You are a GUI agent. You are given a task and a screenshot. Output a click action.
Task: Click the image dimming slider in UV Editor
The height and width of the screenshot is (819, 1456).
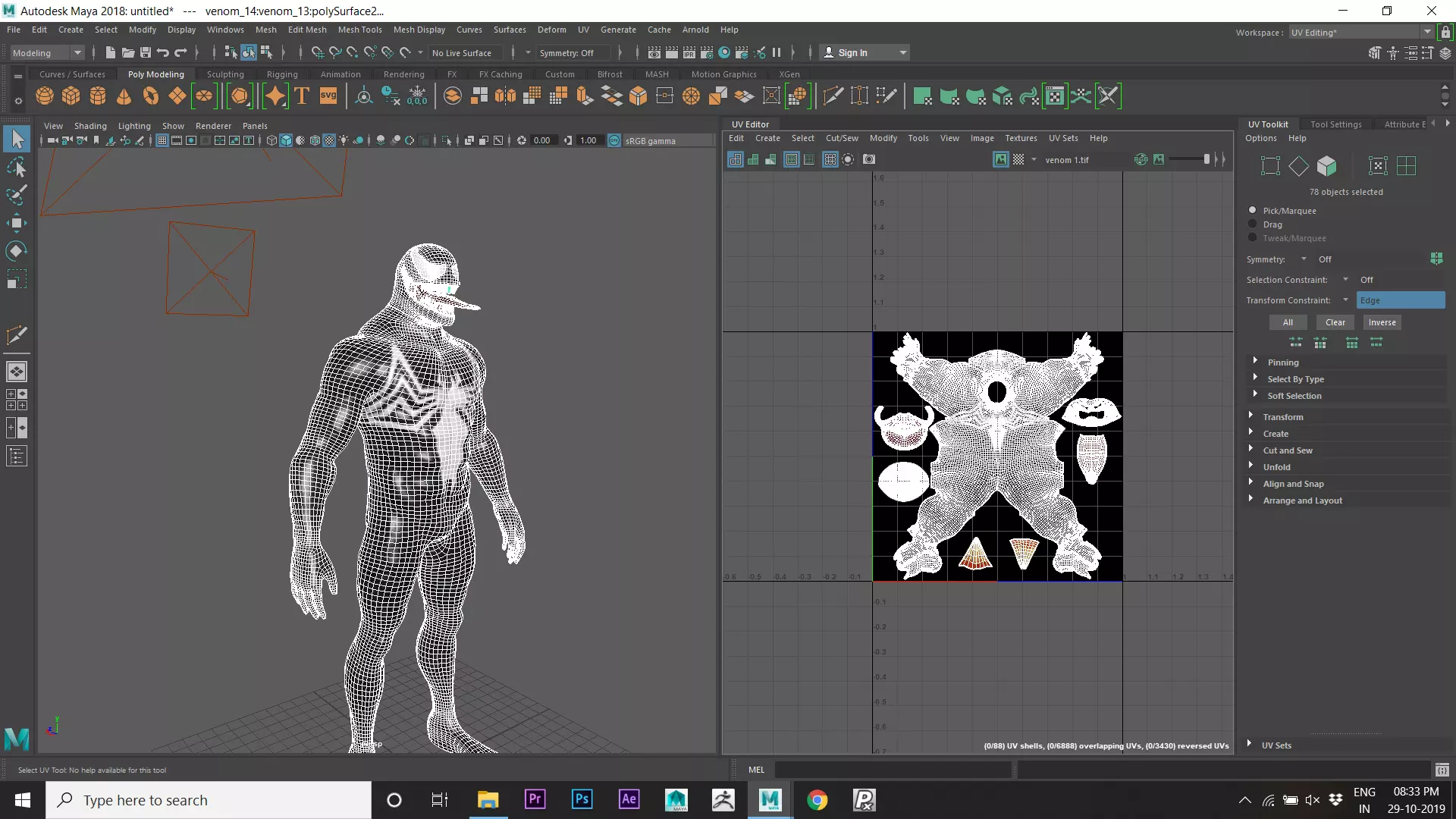pos(1189,159)
